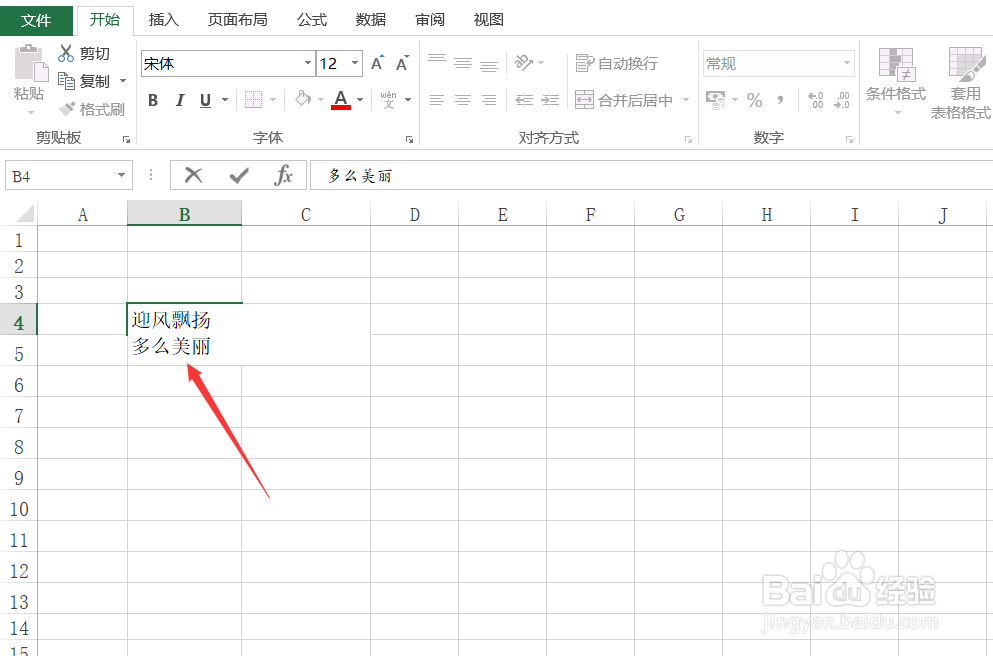
Task: Toggle italic formatting
Action: click(180, 100)
